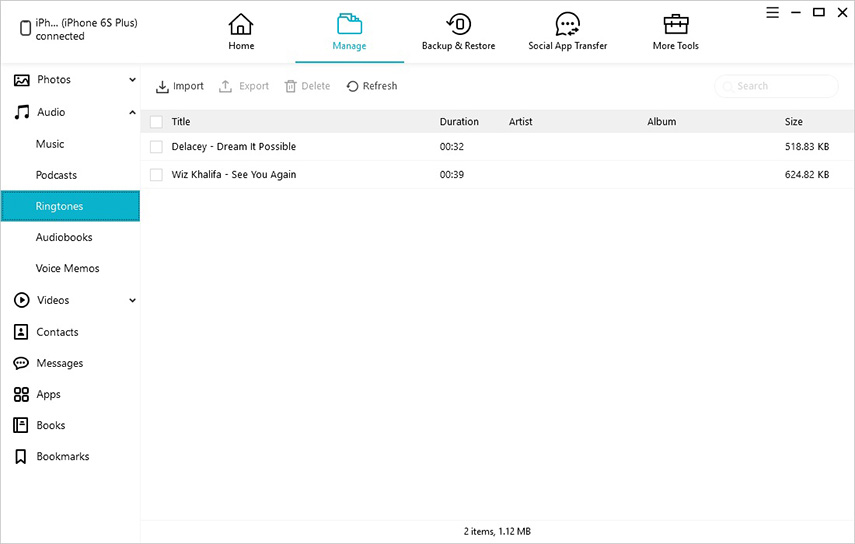This screenshot has height=544, width=855.
Task: Click the Books icon in sidebar
Action: tap(21, 425)
